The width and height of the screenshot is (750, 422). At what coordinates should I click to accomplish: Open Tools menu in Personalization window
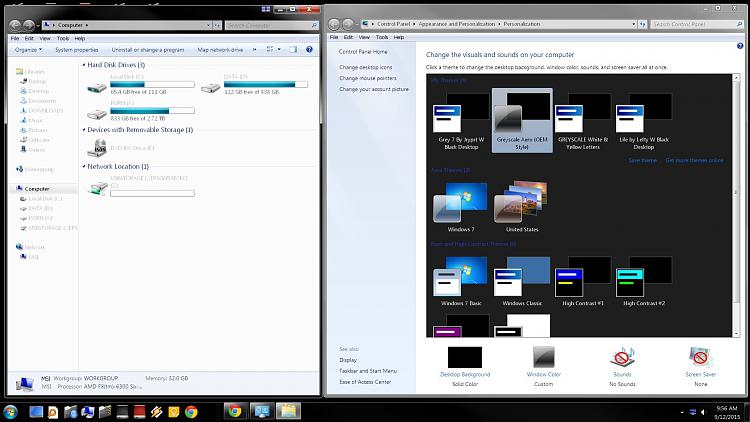pos(382,37)
